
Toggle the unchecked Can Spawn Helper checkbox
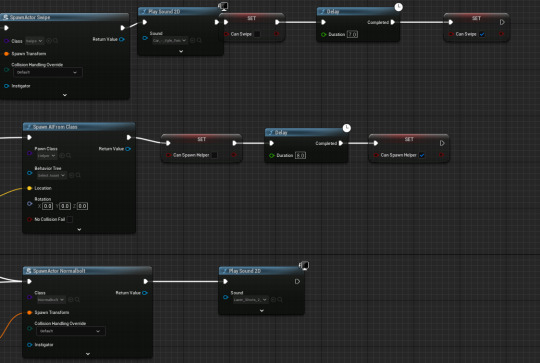[x=214, y=155]
